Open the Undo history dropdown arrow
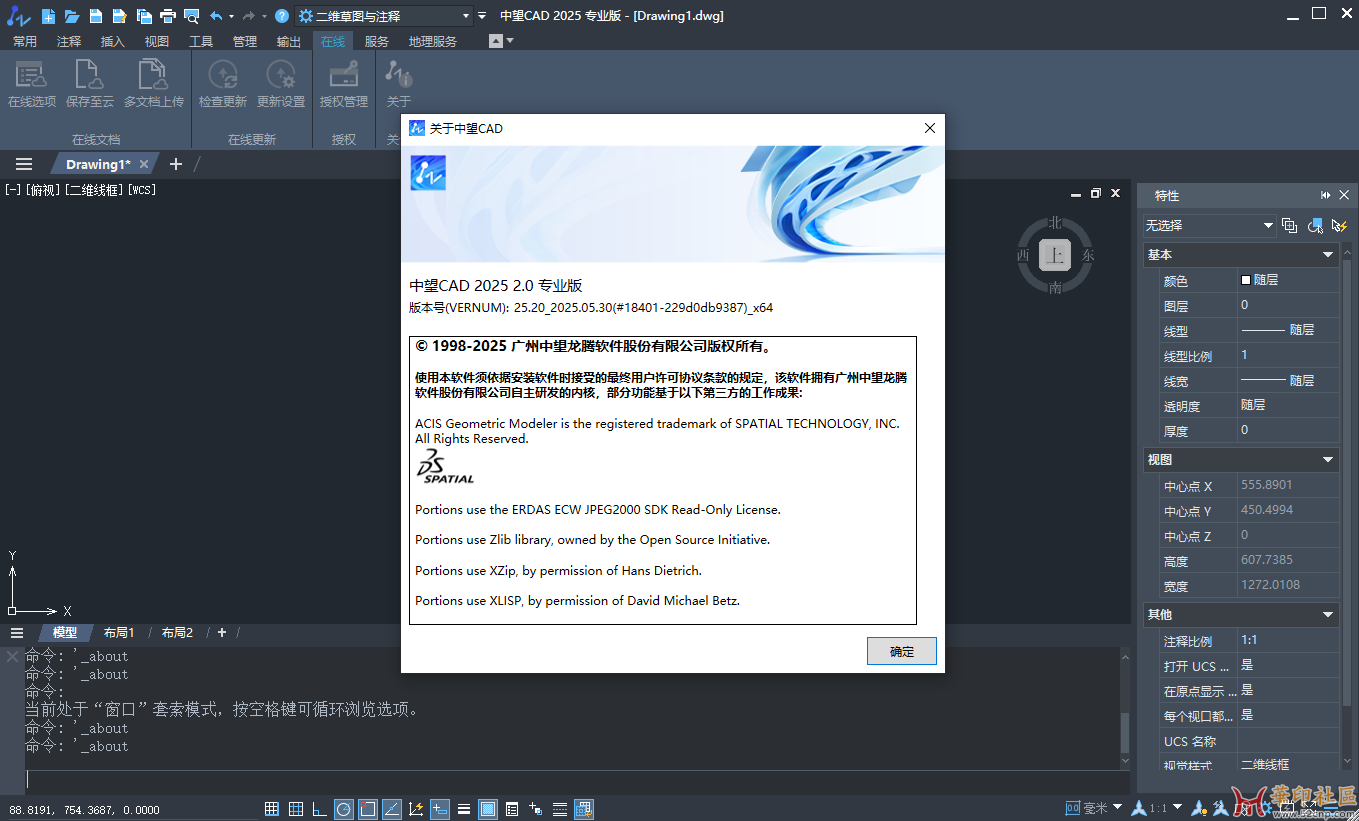 point(231,16)
